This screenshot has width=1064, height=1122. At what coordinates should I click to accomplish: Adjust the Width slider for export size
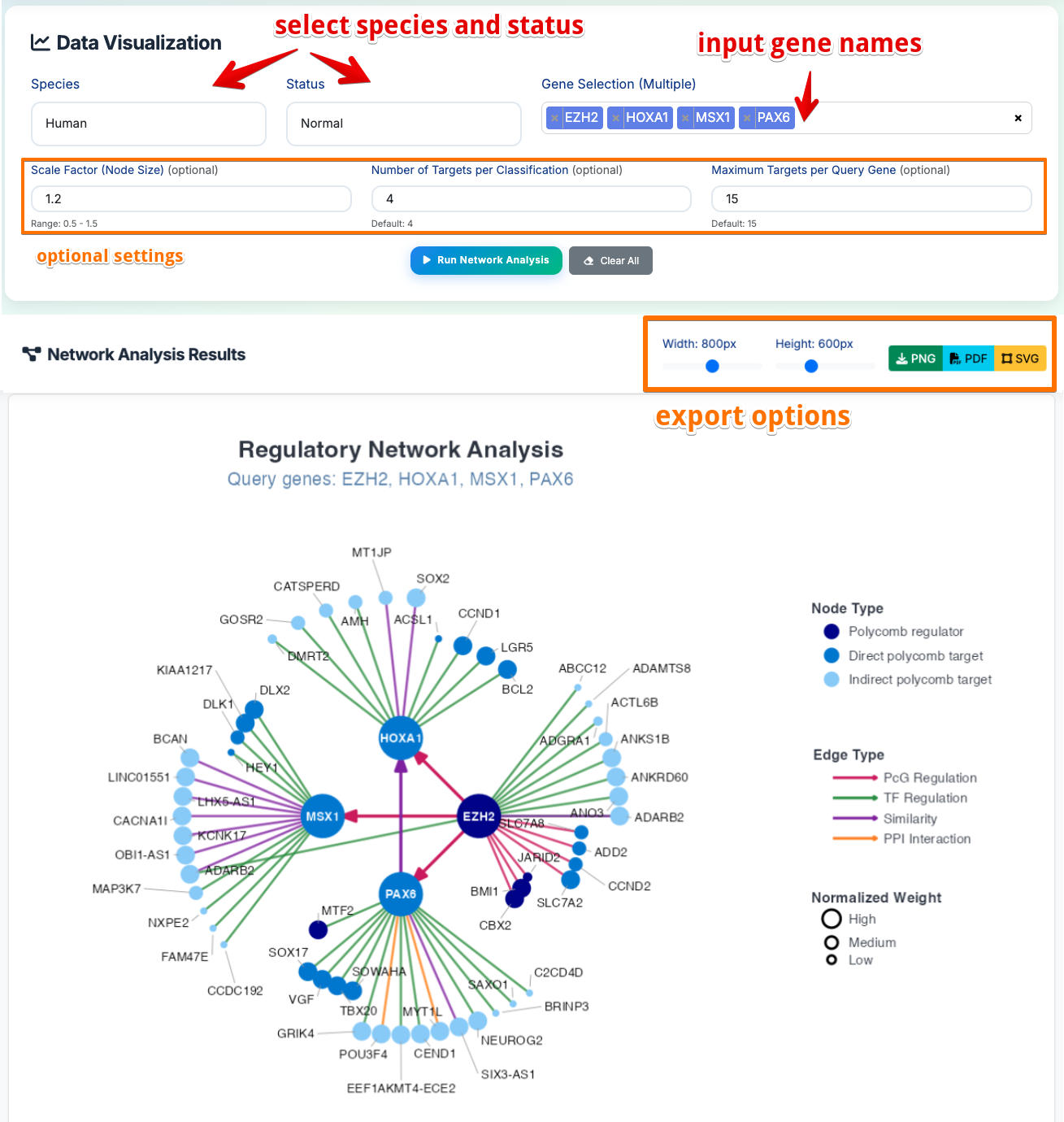[x=711, y=367]
